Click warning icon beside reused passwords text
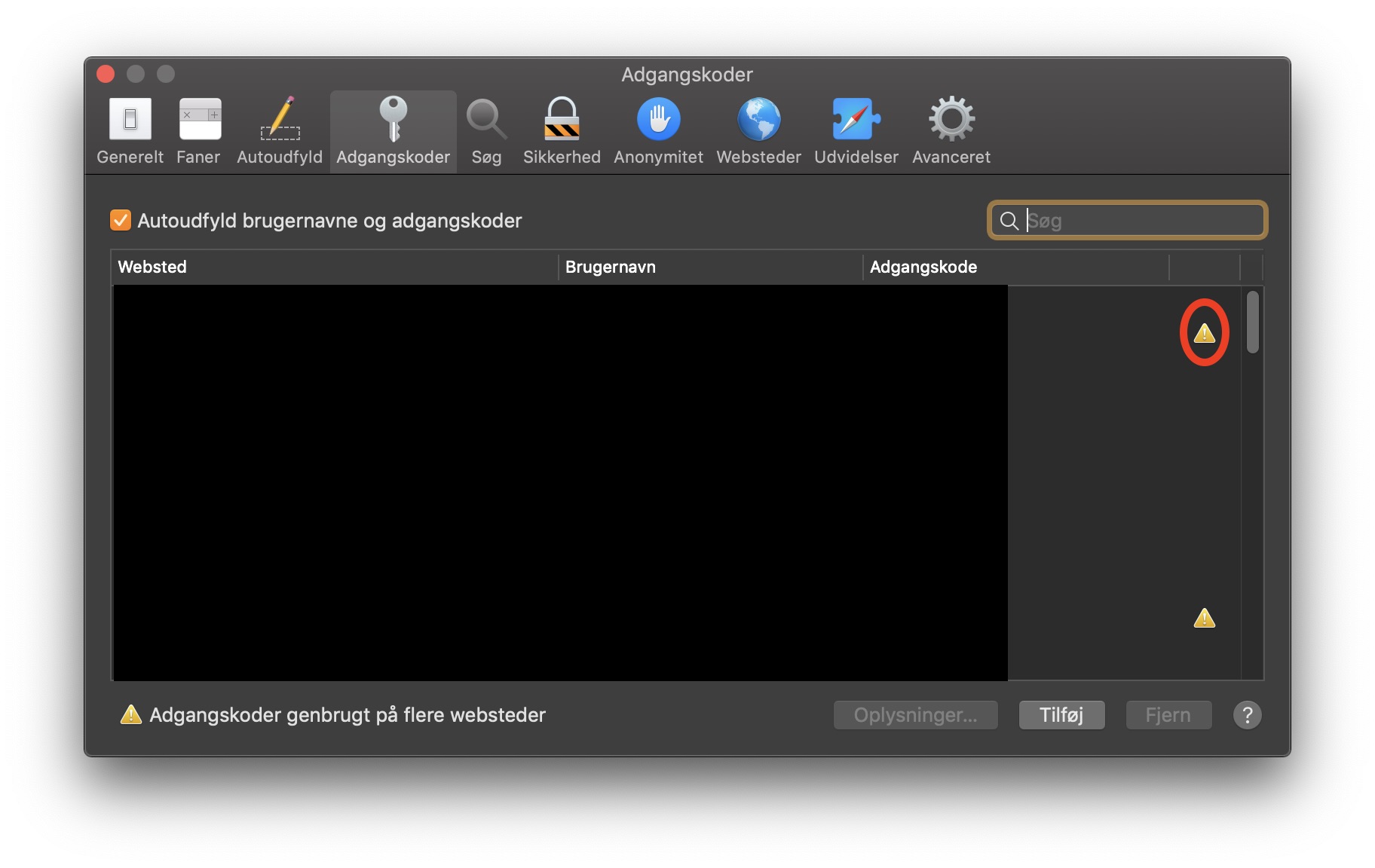 (x=131, y=714)
